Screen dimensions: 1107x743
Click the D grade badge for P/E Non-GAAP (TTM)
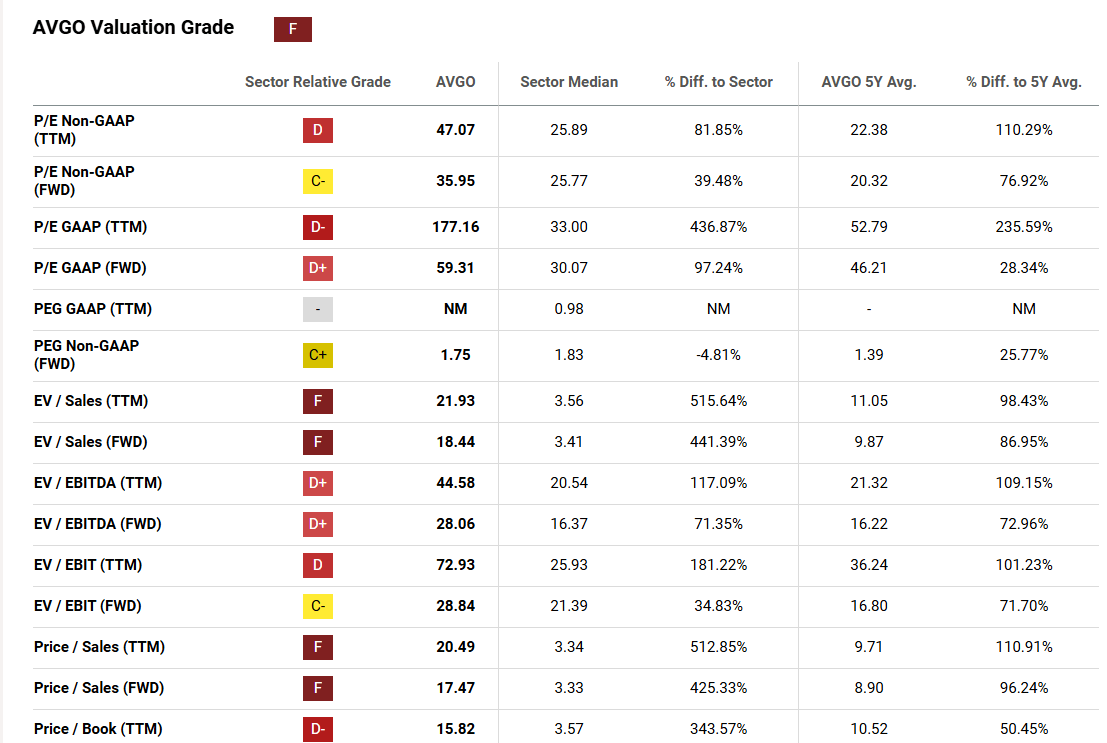tap(318, 130)
